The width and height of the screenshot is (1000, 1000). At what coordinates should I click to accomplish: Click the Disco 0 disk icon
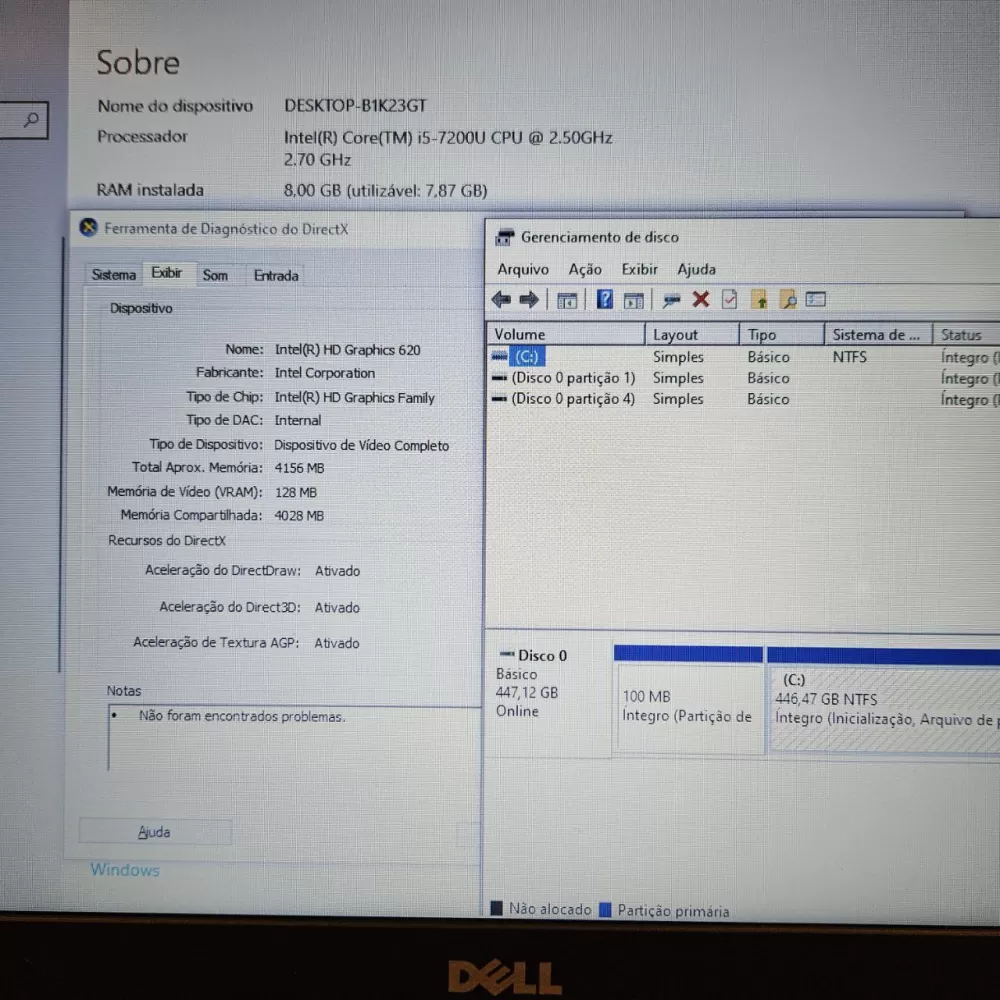pos(508,654)
